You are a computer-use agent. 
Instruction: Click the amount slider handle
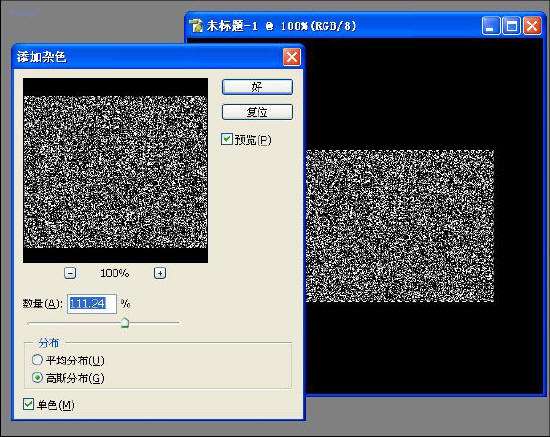[x=125, y=322]
